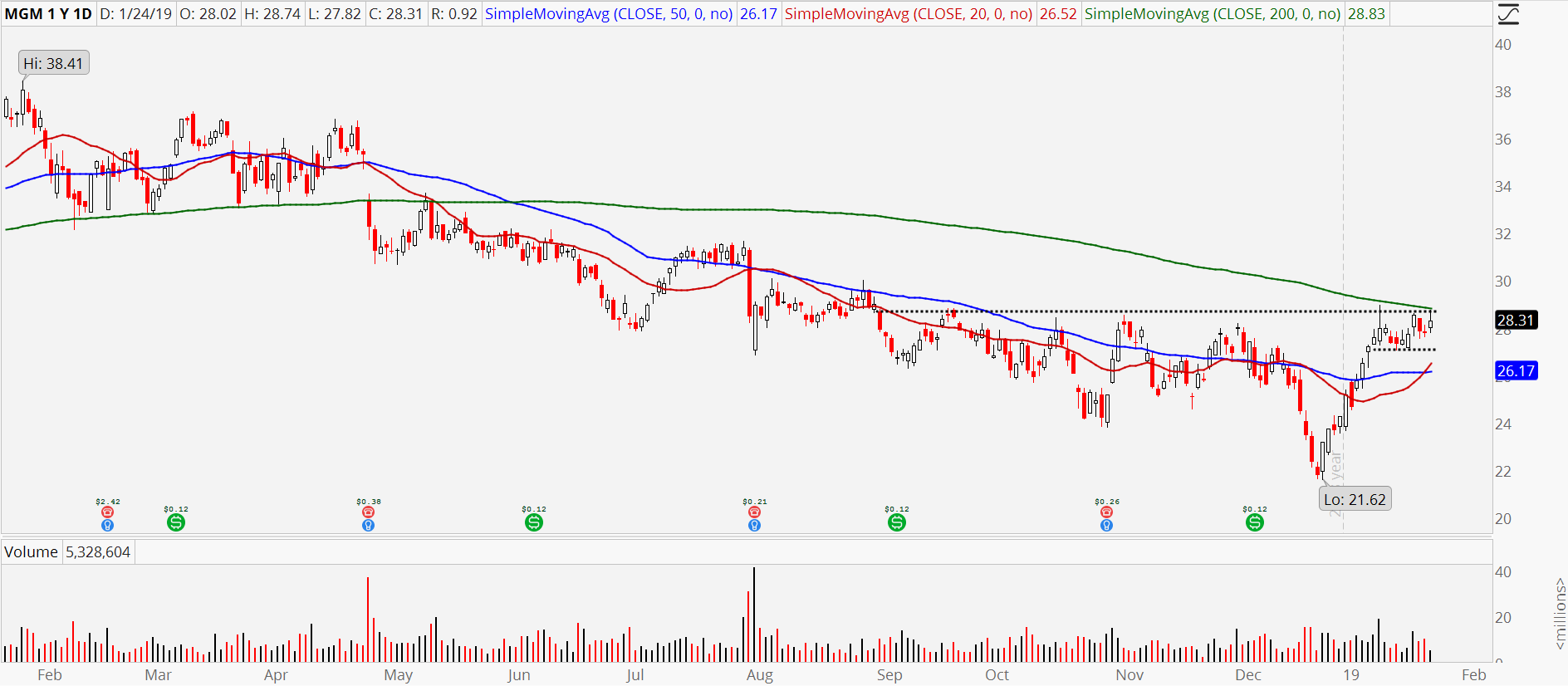Click the red earnings phone icon under $0.38

[368, 512]
